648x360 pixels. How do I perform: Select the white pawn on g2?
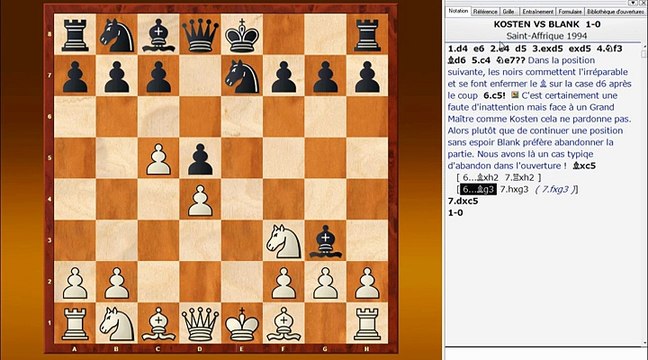326,282
